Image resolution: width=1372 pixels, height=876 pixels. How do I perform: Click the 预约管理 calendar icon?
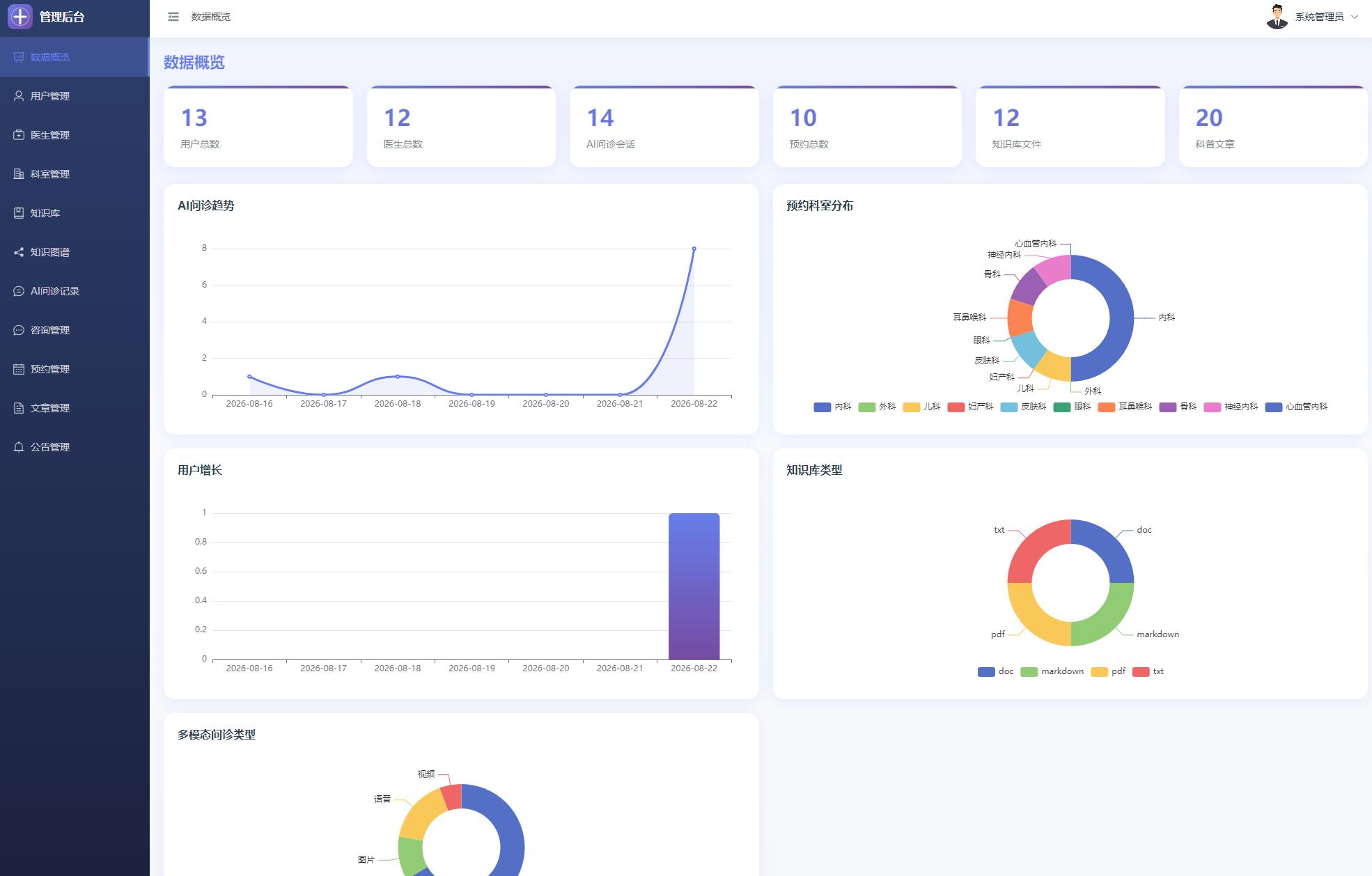coord(19,369)
